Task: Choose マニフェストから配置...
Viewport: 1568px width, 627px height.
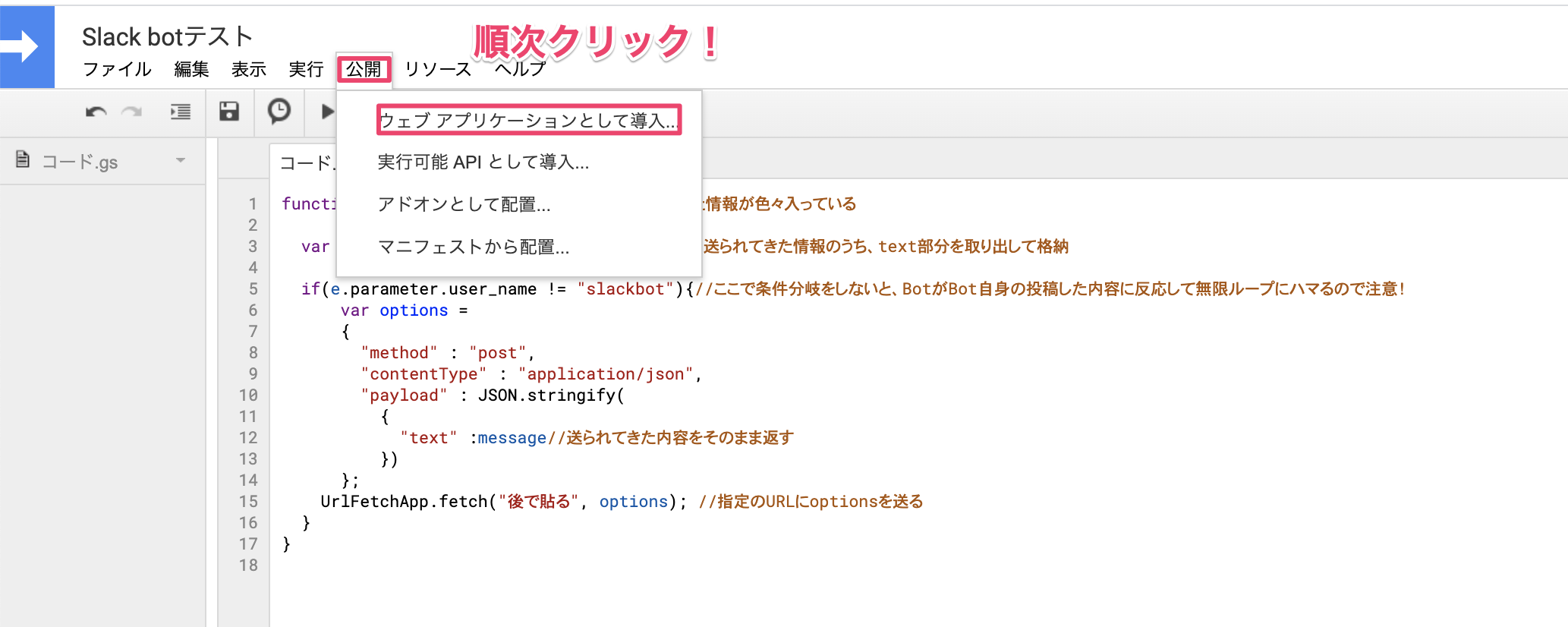Action: coord(518,247)
